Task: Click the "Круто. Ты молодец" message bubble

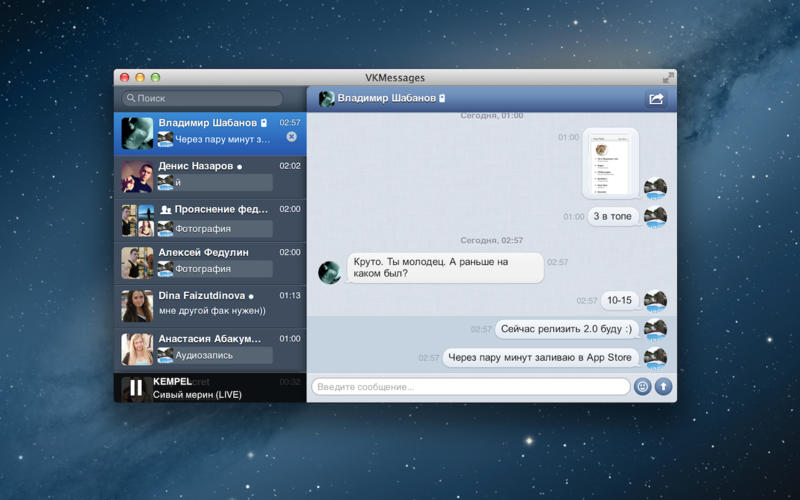Action: 445,268
